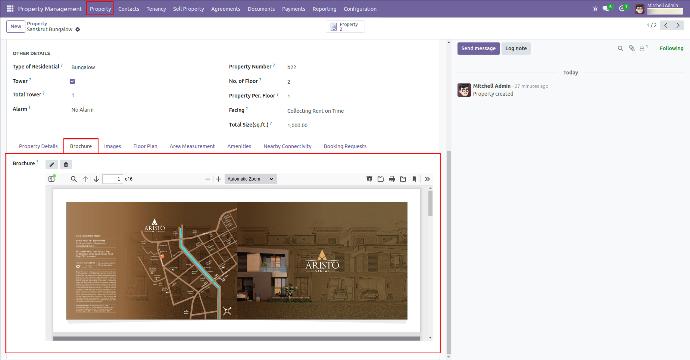Open the apps grid menu icon
Viewport: 690px width, 360px height.
(x=10, y=8)
